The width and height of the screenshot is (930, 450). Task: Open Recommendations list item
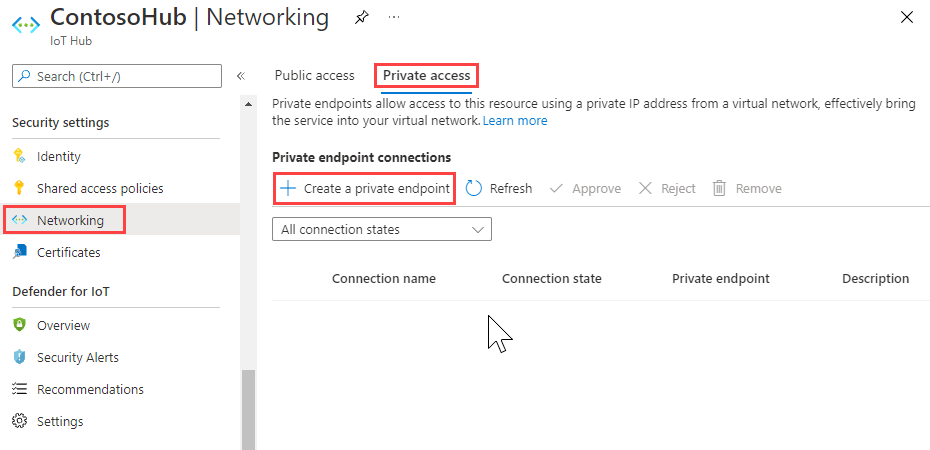pyautogui.click(x=90, y=389)
